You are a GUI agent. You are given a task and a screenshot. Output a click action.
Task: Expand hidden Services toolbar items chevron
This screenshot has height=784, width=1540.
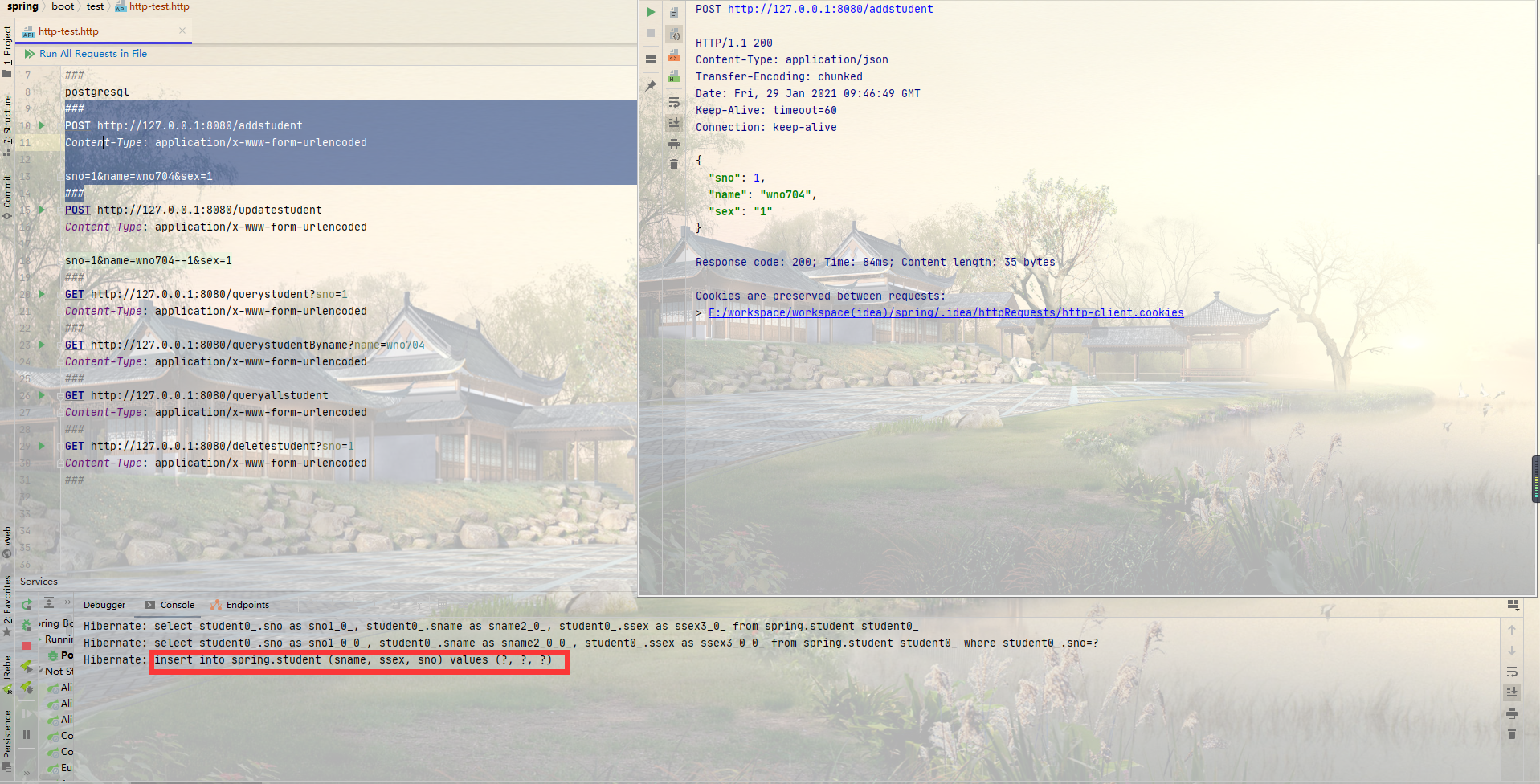point(68,602)
